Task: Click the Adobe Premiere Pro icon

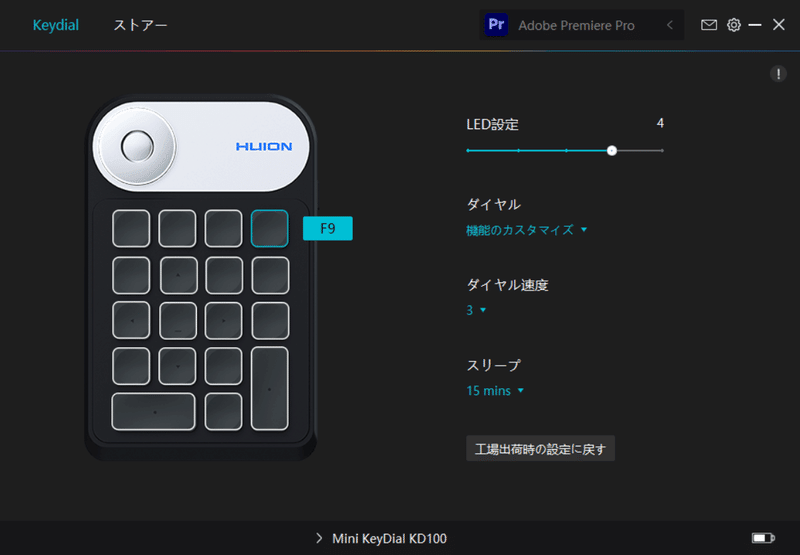Action: 496,24
